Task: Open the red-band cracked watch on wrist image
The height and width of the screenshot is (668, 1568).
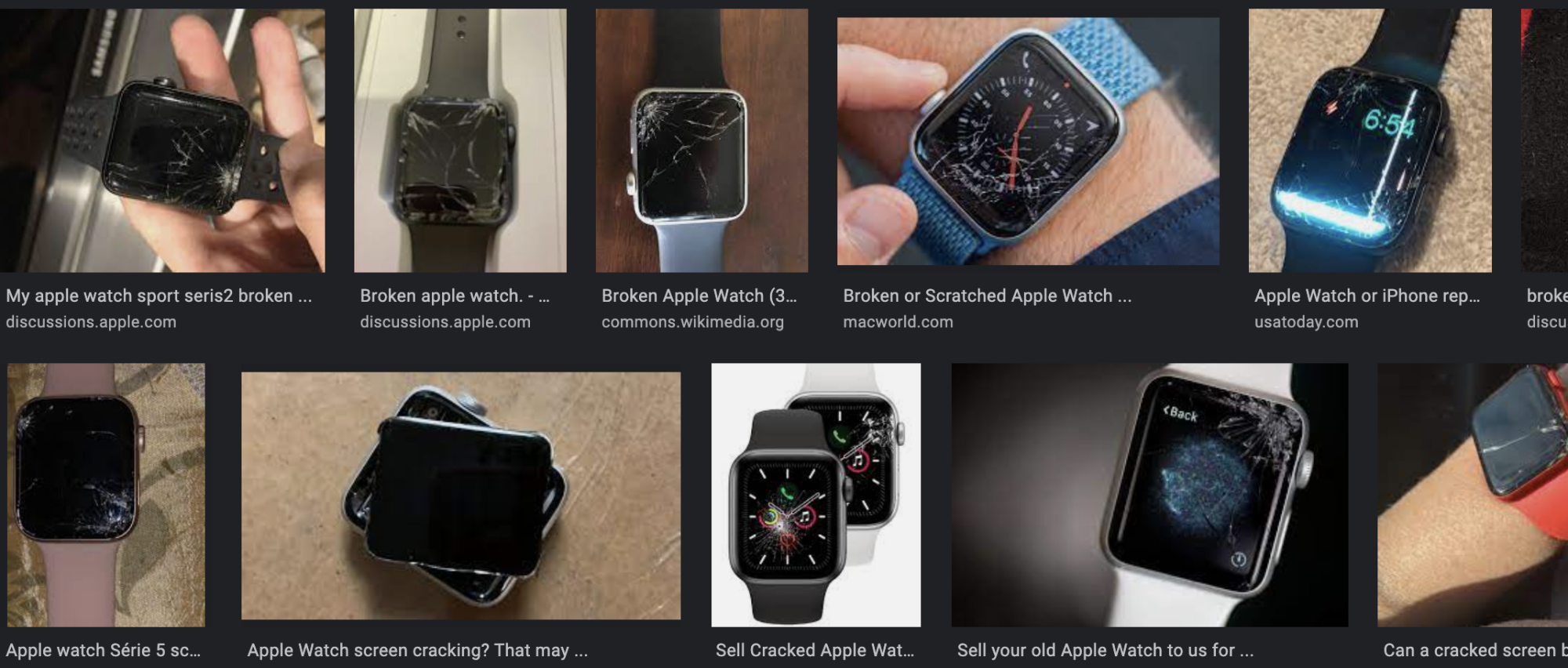Action: [1472, 495]
